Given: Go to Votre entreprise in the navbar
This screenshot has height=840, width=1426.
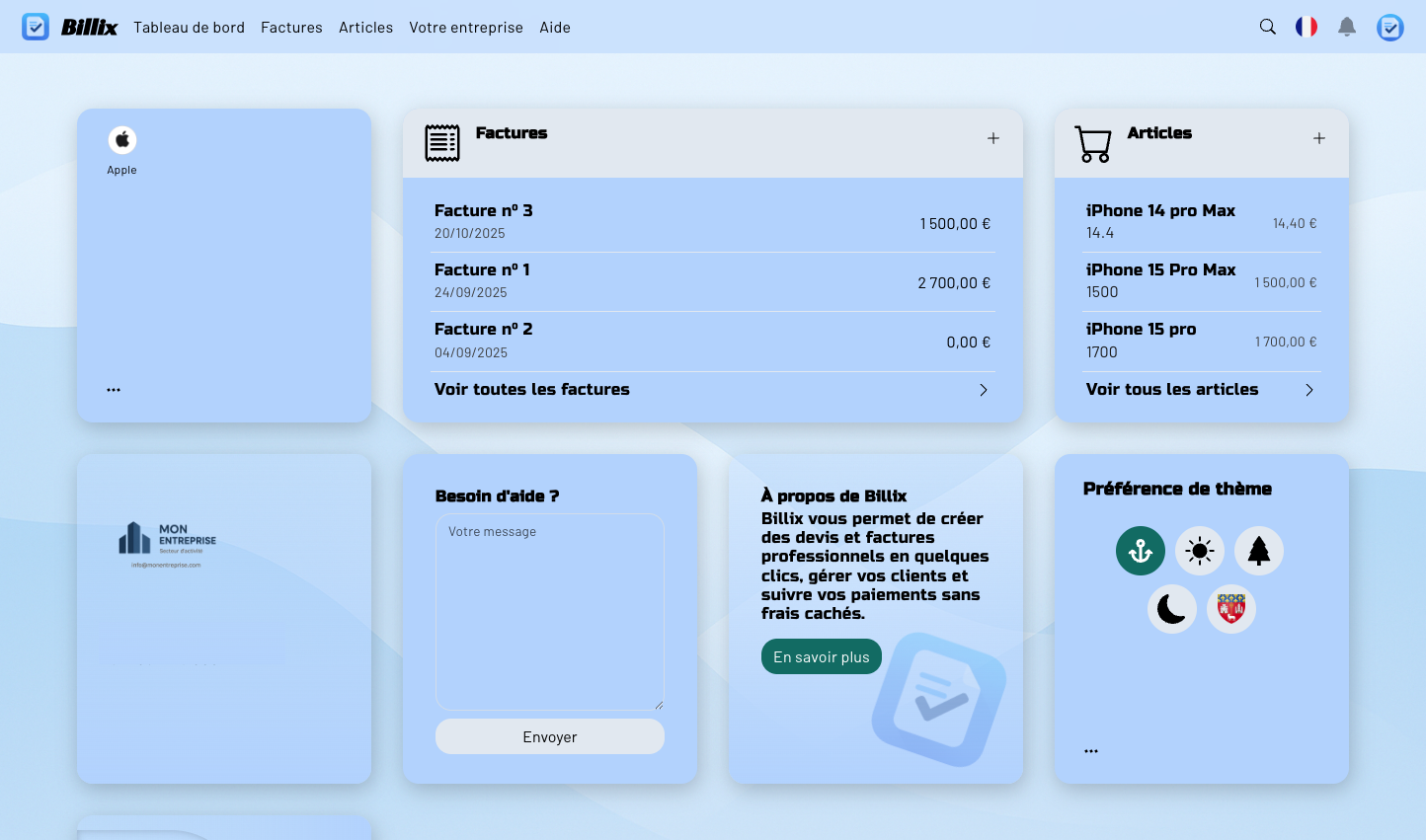Looking at the screenshot, I should coord(466,27).
